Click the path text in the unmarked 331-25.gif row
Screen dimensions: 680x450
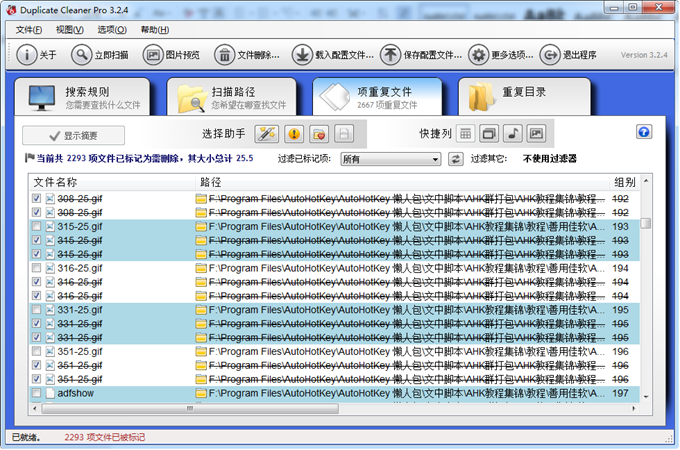pos(406,310)
